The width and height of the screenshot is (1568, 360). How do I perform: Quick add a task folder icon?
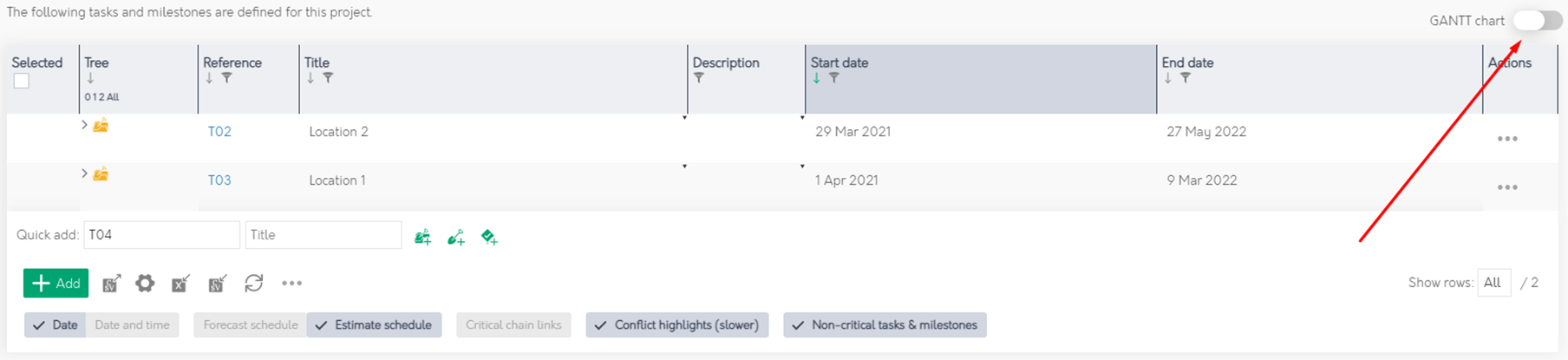[x=423, y=237]
